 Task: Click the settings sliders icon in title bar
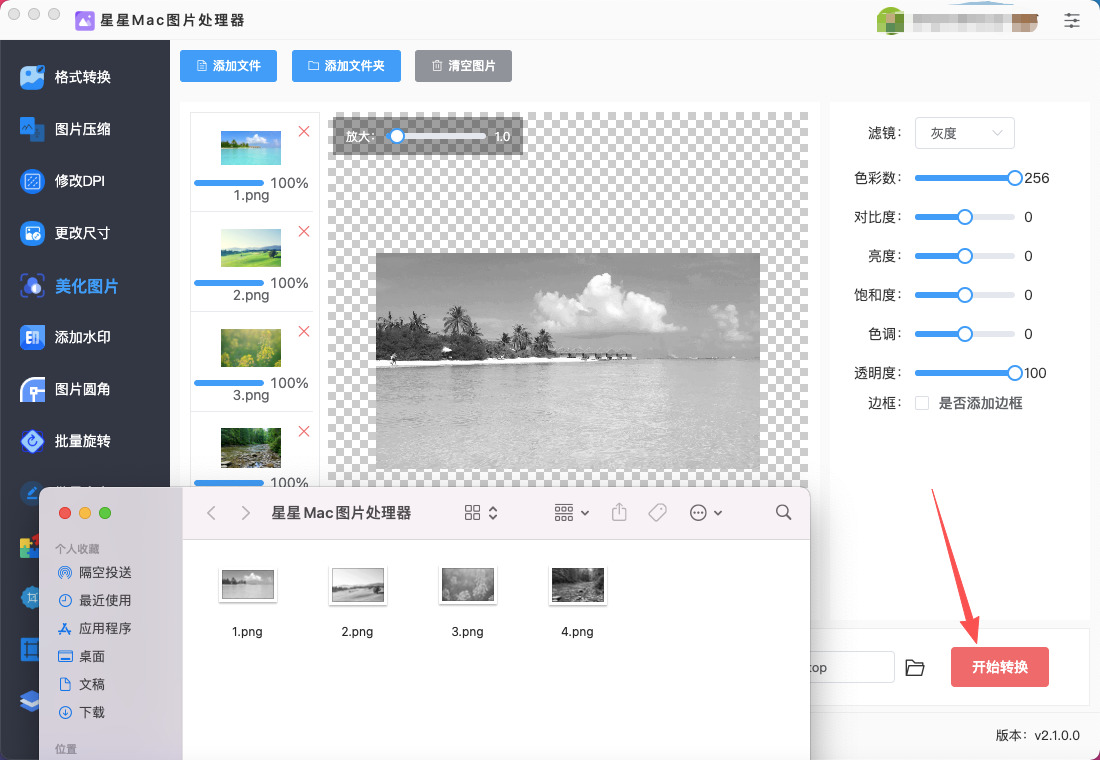1072,20
